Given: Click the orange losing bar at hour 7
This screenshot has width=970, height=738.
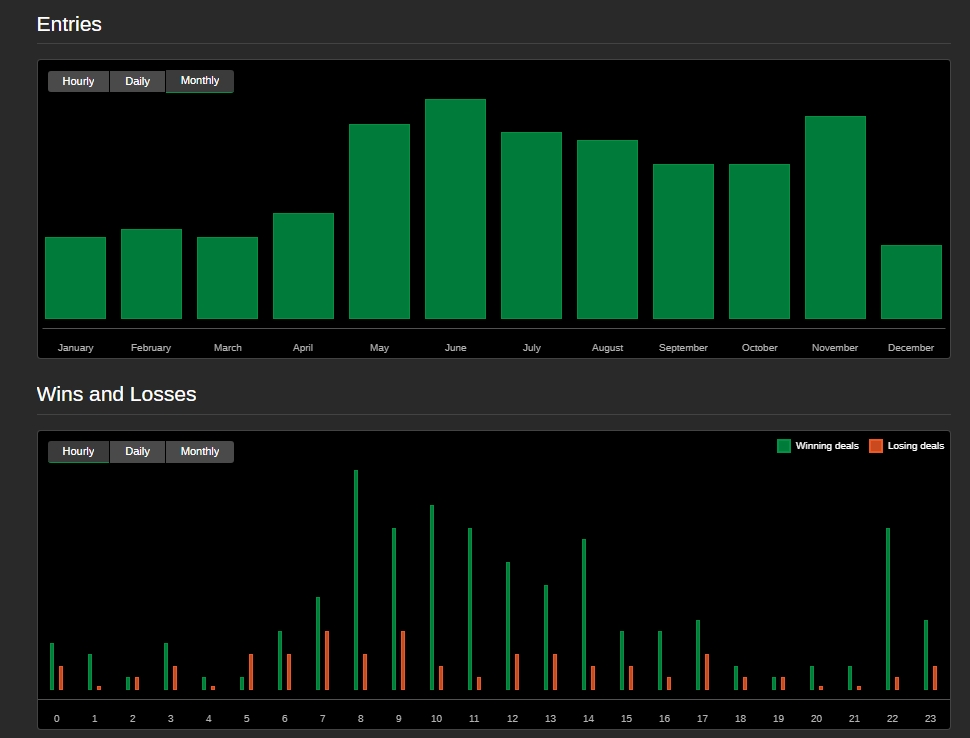Looking at the screenshot, I should pos(327,660).
